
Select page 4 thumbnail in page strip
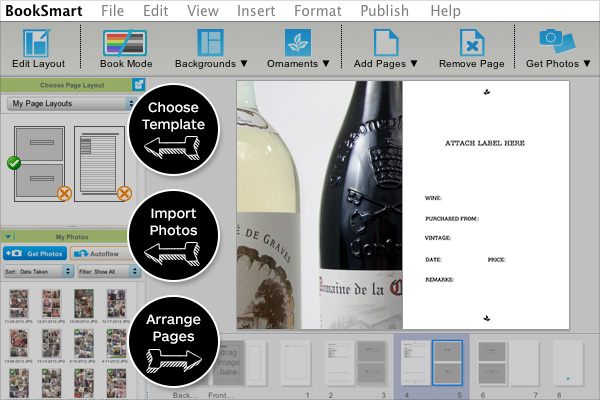pos(416,362)
